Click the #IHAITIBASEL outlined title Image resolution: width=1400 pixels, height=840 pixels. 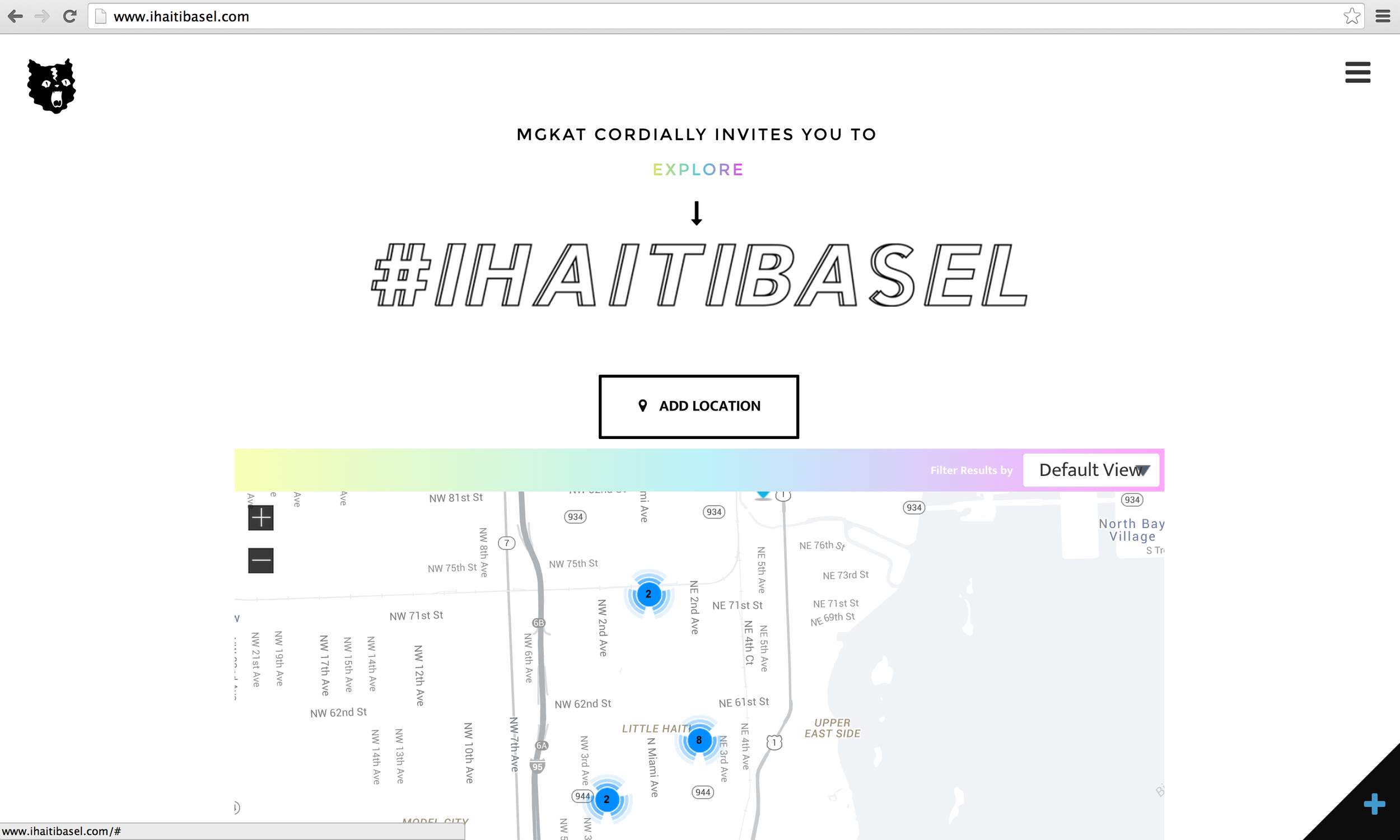(x=699, y=276)
